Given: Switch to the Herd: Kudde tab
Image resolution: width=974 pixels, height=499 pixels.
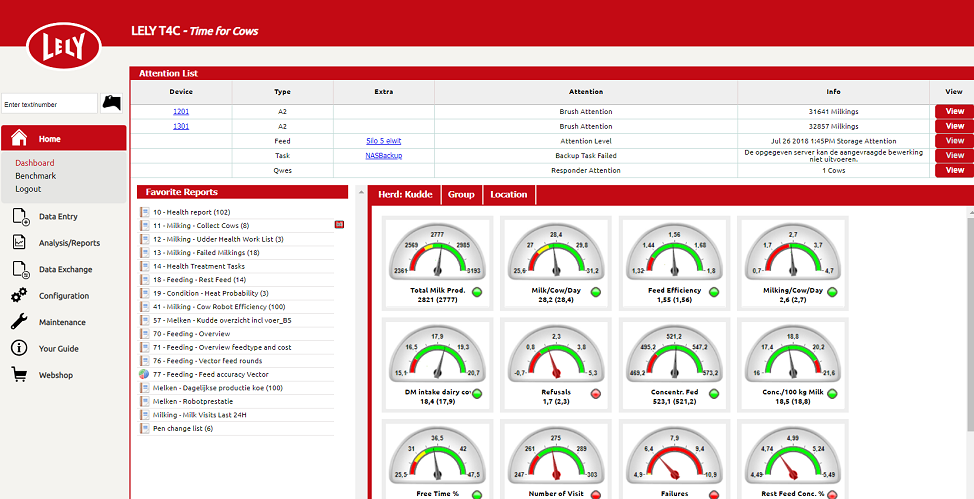Looking at the screenshot, I should 404,195.
